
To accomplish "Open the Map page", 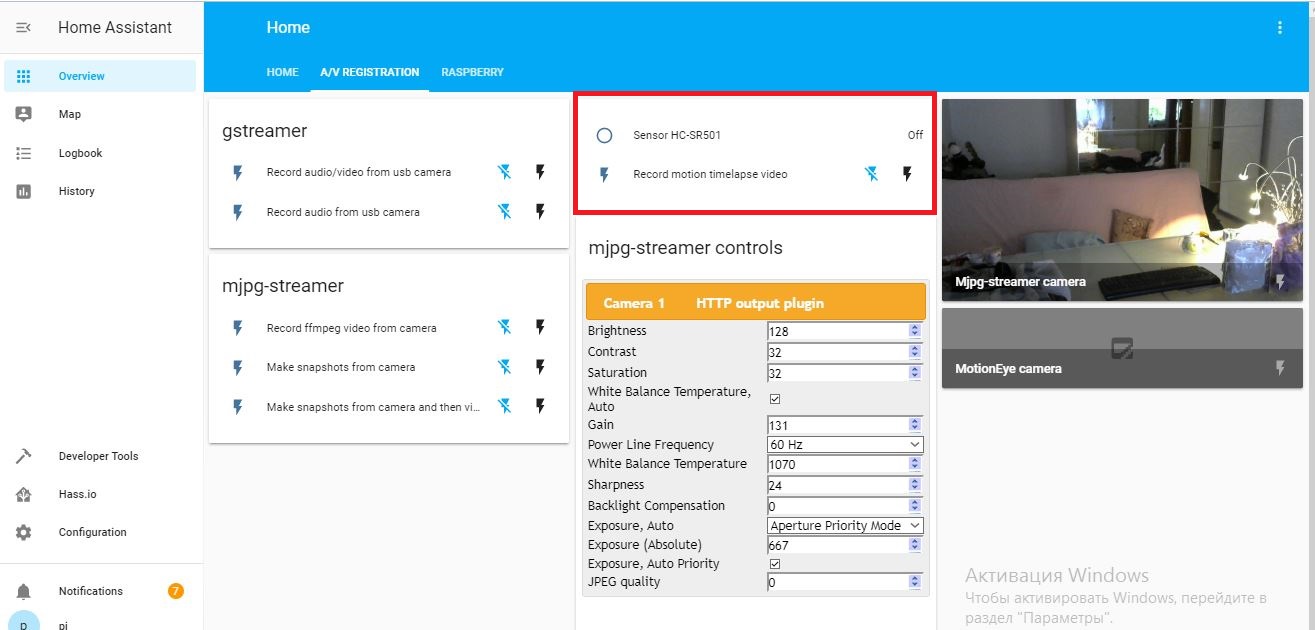I will click(100, 114).
